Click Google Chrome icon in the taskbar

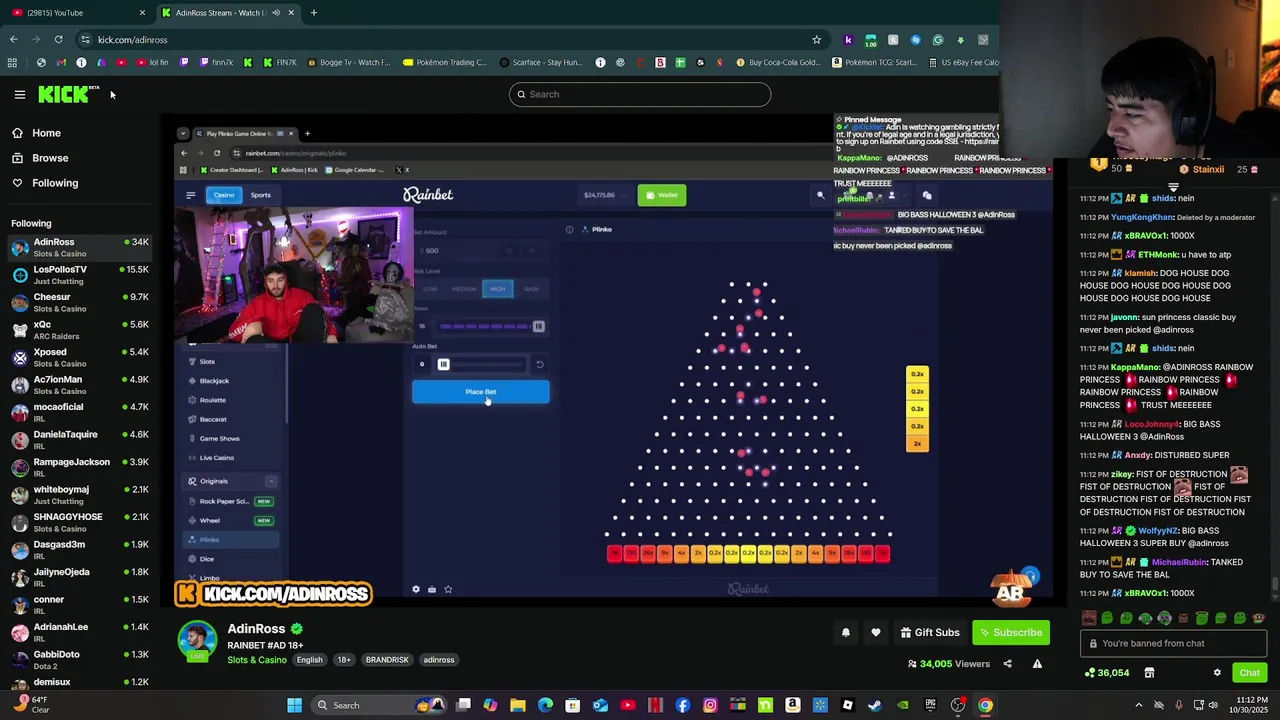click(985, 705)
